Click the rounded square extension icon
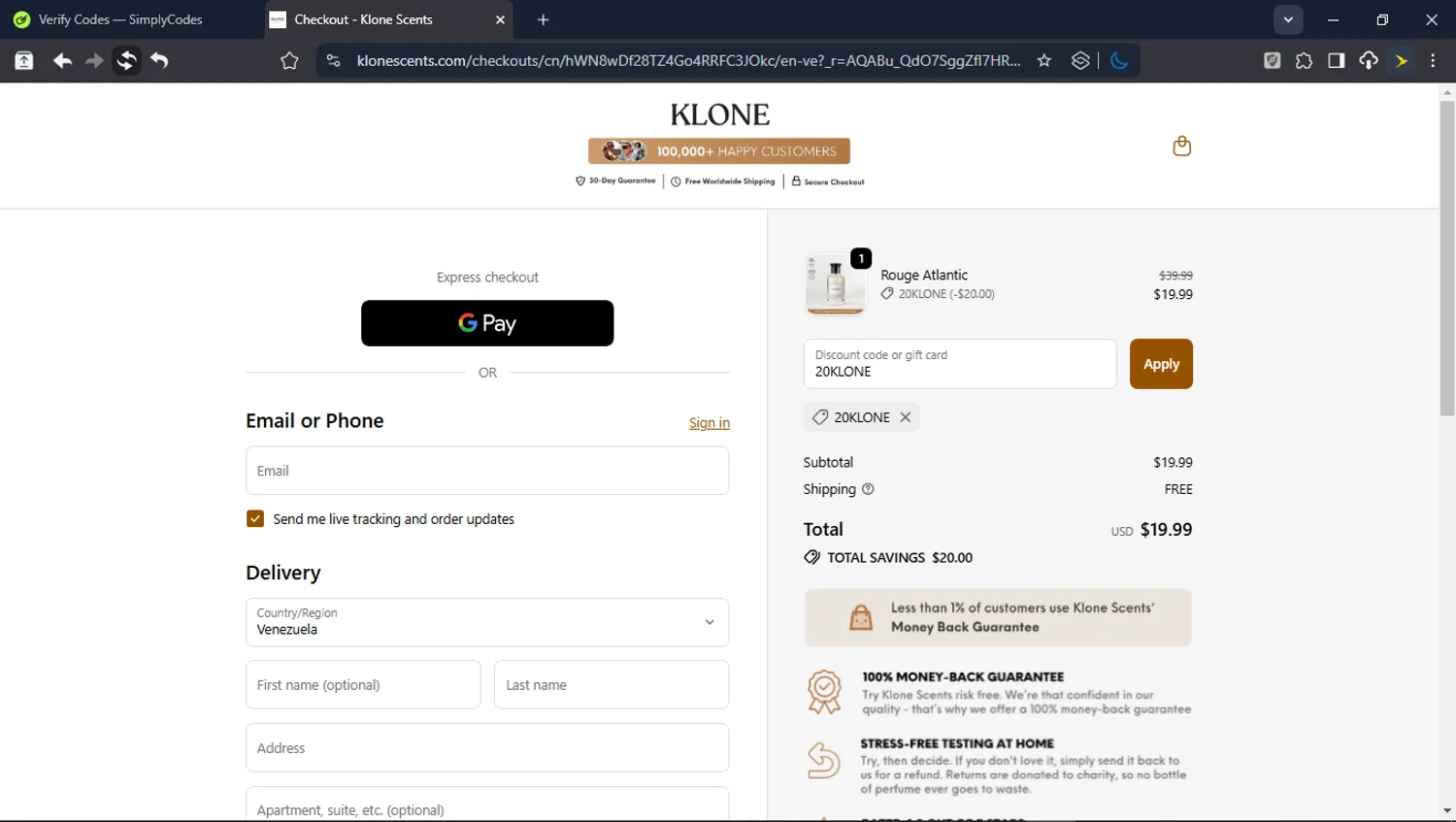Image resolution: width=1456 pixels, height=822 pixels. click(1272, 60)
